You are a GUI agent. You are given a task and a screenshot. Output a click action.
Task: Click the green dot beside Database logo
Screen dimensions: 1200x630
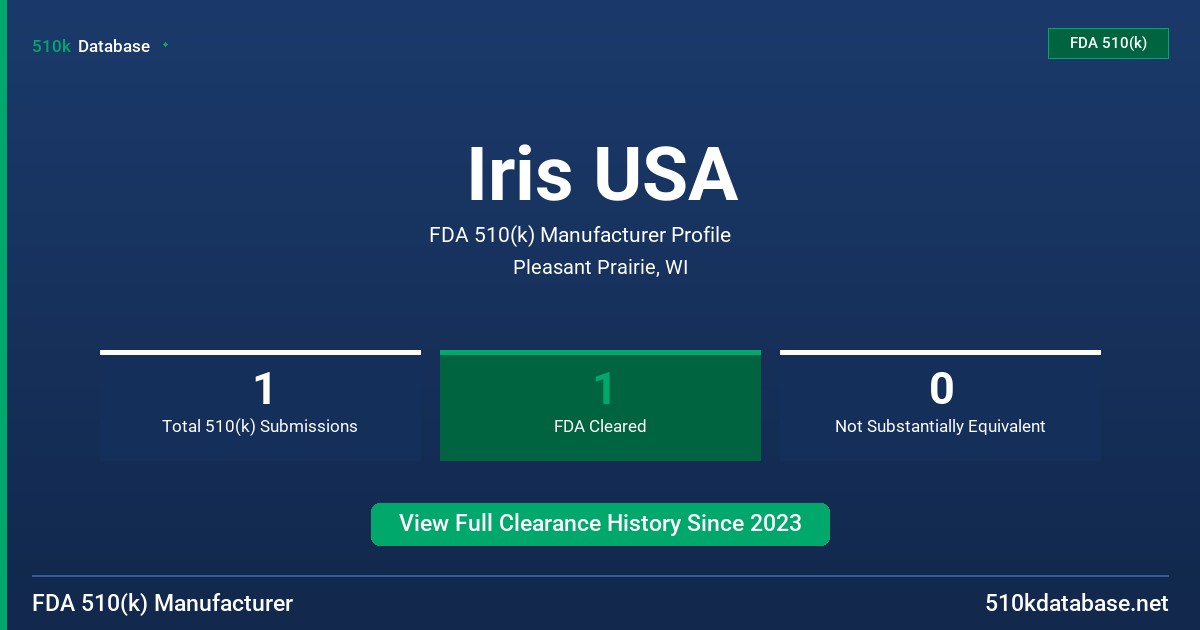click(165, 45)
